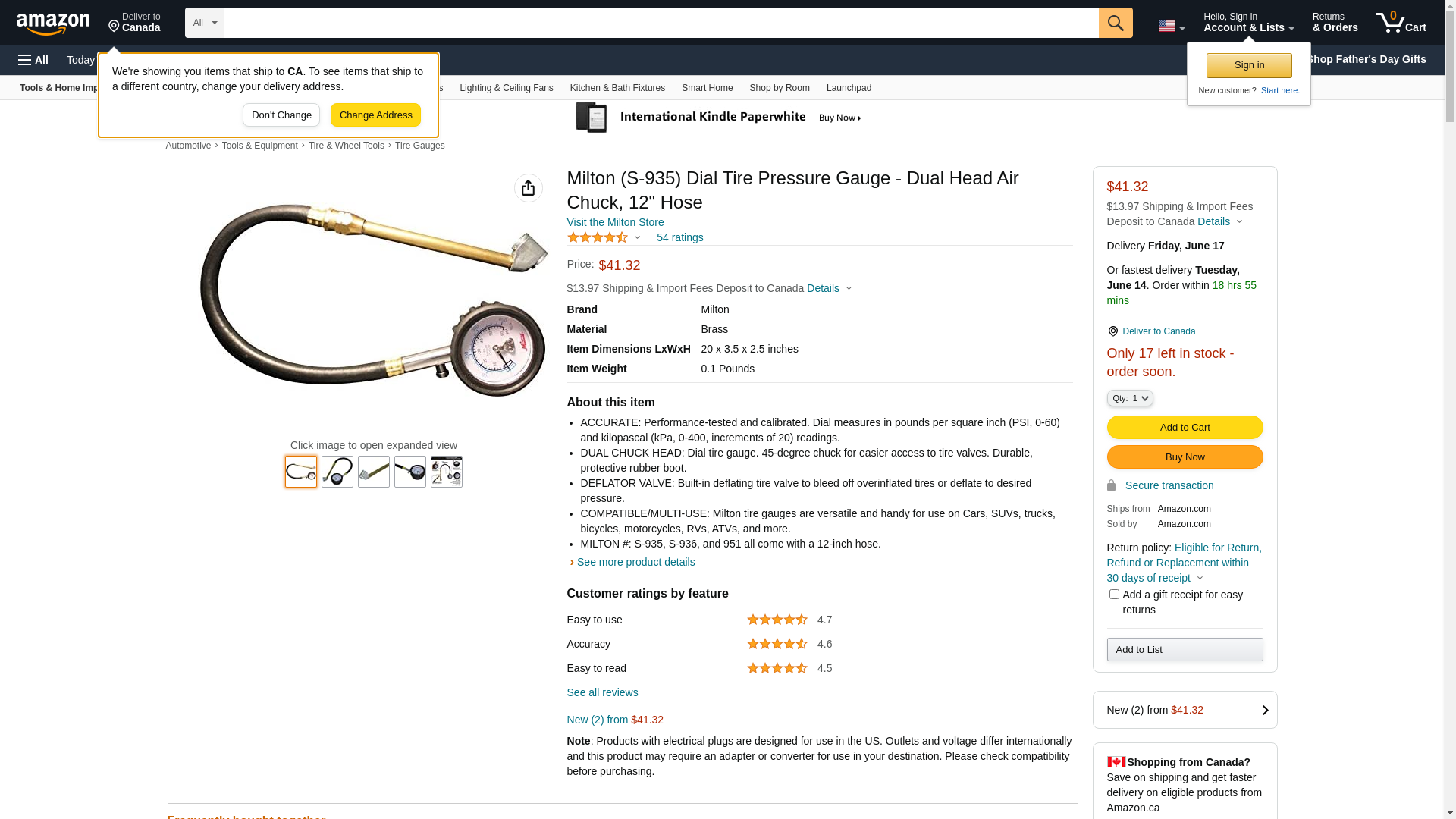Click the Add to Cart button
The height and width of the screenshot is (819, 1456).
coord(1184,428)
